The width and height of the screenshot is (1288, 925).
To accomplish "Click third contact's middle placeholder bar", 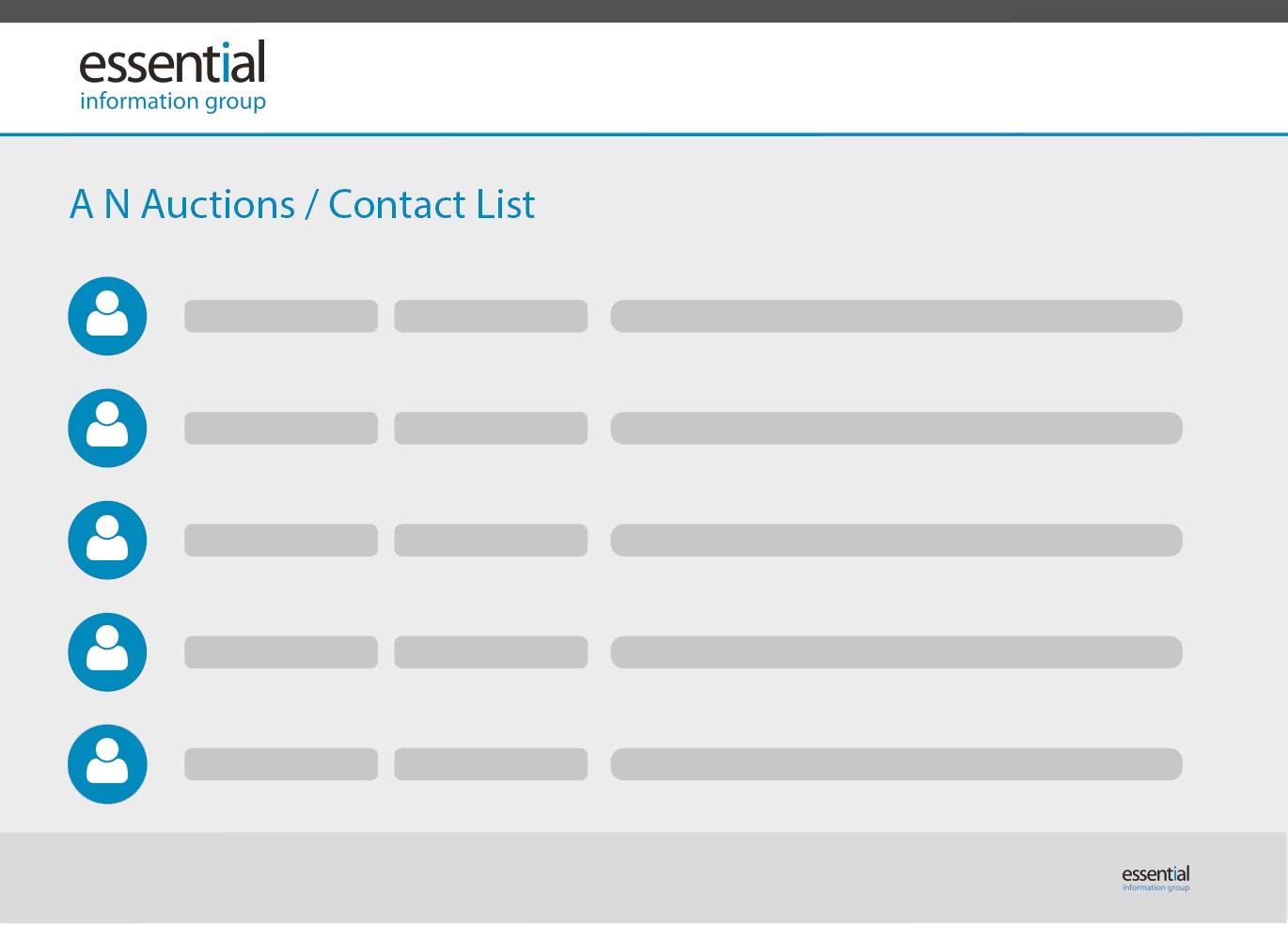I will coord(491,540).
